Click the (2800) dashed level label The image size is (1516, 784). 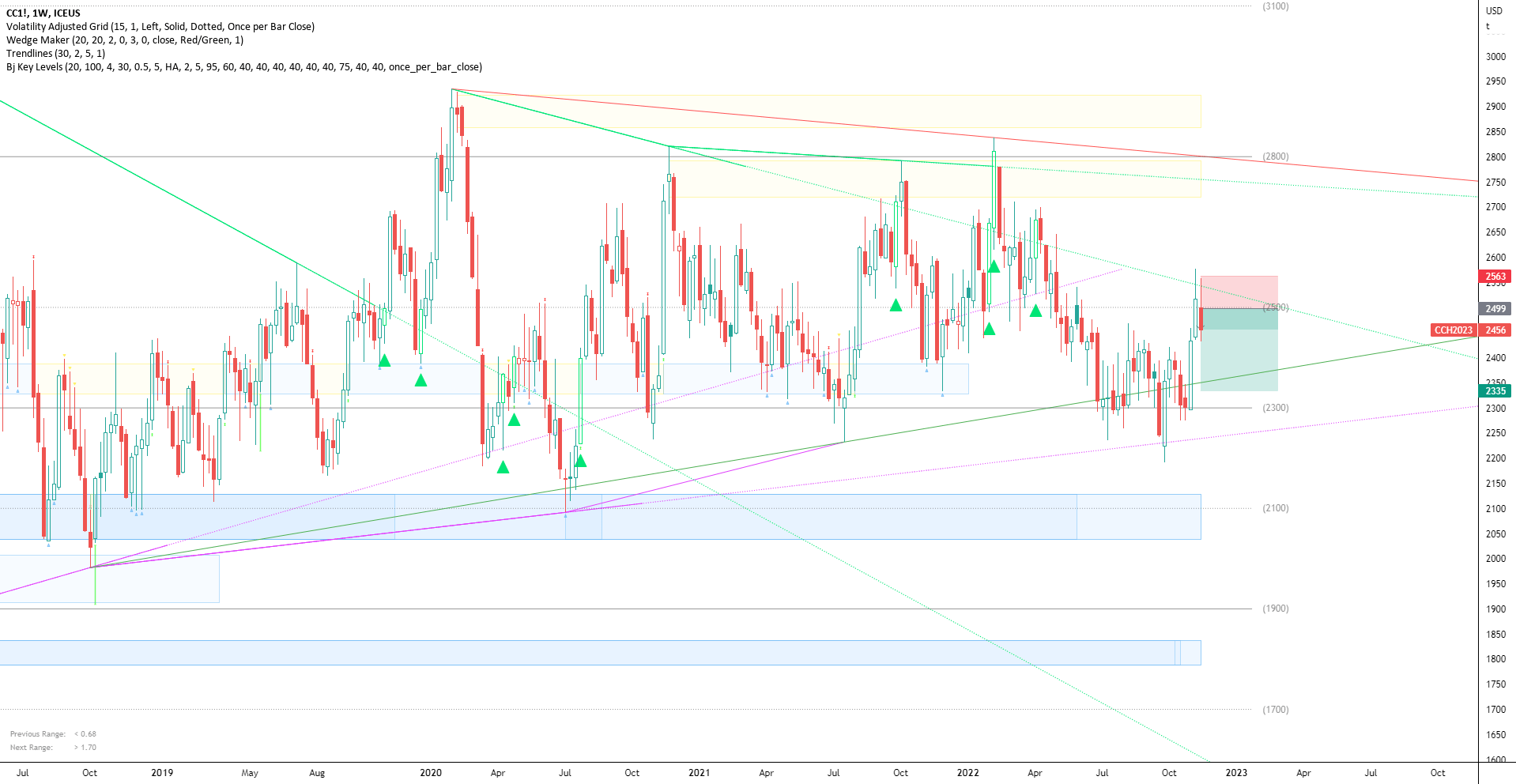click(1274, 156)
